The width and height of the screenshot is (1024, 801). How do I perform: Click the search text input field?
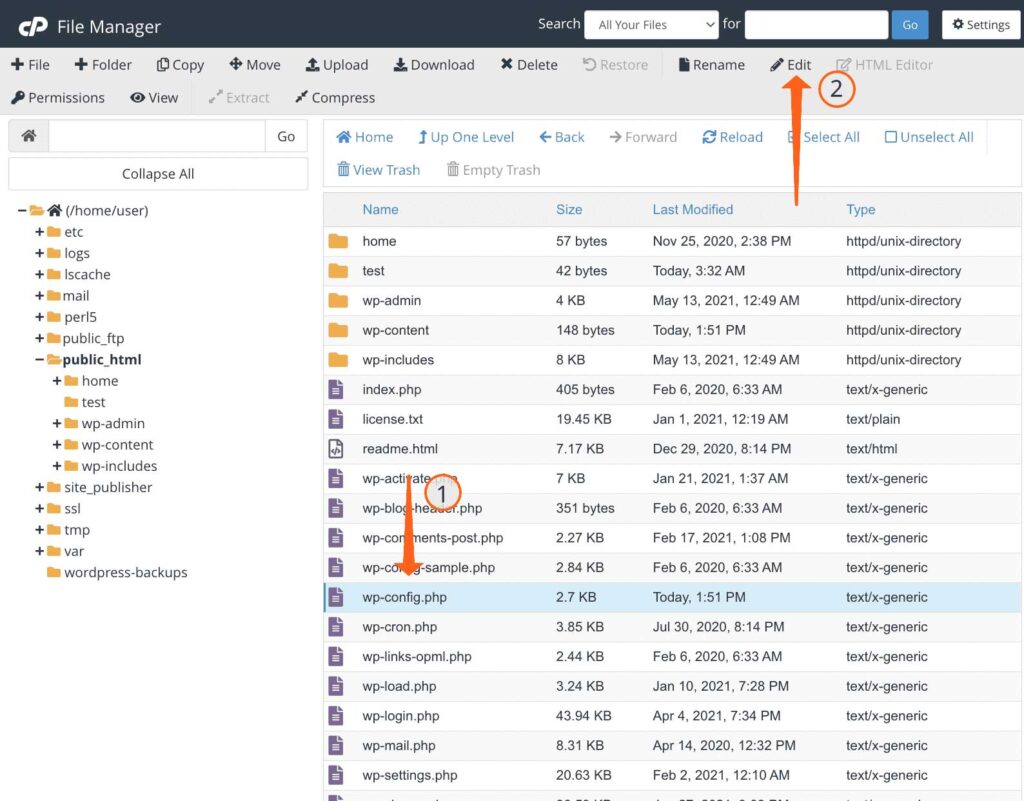pyautogui.click(x=816, y=25)
